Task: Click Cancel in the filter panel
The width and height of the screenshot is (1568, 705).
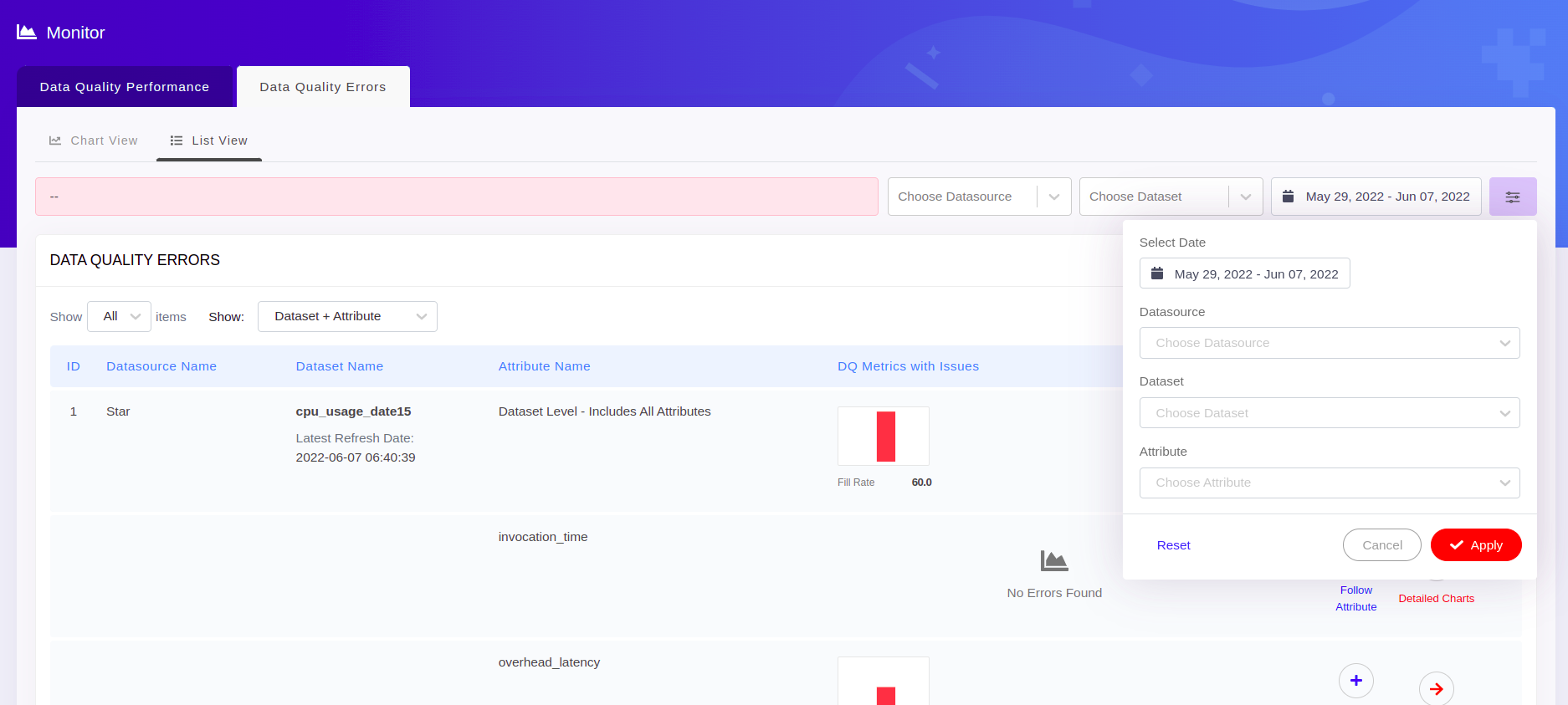Action: pos(1381,545)
